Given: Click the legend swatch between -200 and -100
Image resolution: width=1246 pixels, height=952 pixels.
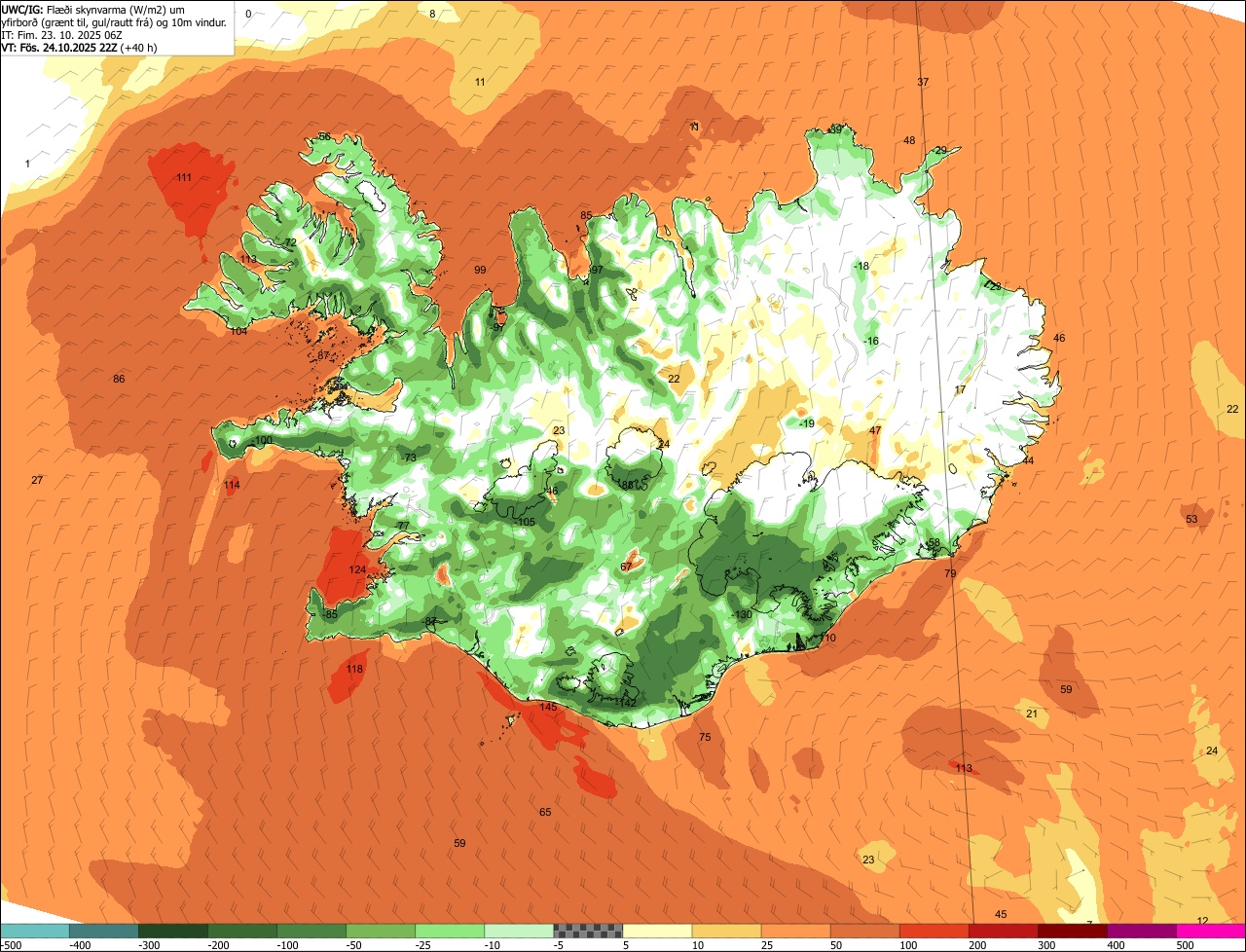Looking at the screenshot, I should pos(243,931).
